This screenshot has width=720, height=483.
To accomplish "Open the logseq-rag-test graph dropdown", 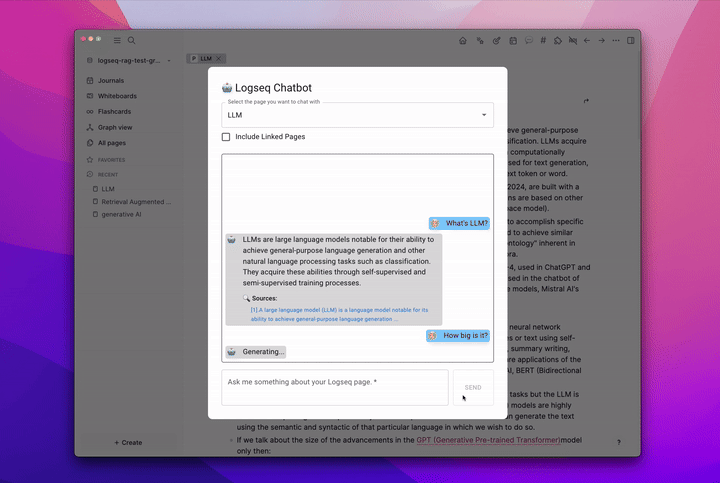I will pyautogui.click(x=129, y=61).
